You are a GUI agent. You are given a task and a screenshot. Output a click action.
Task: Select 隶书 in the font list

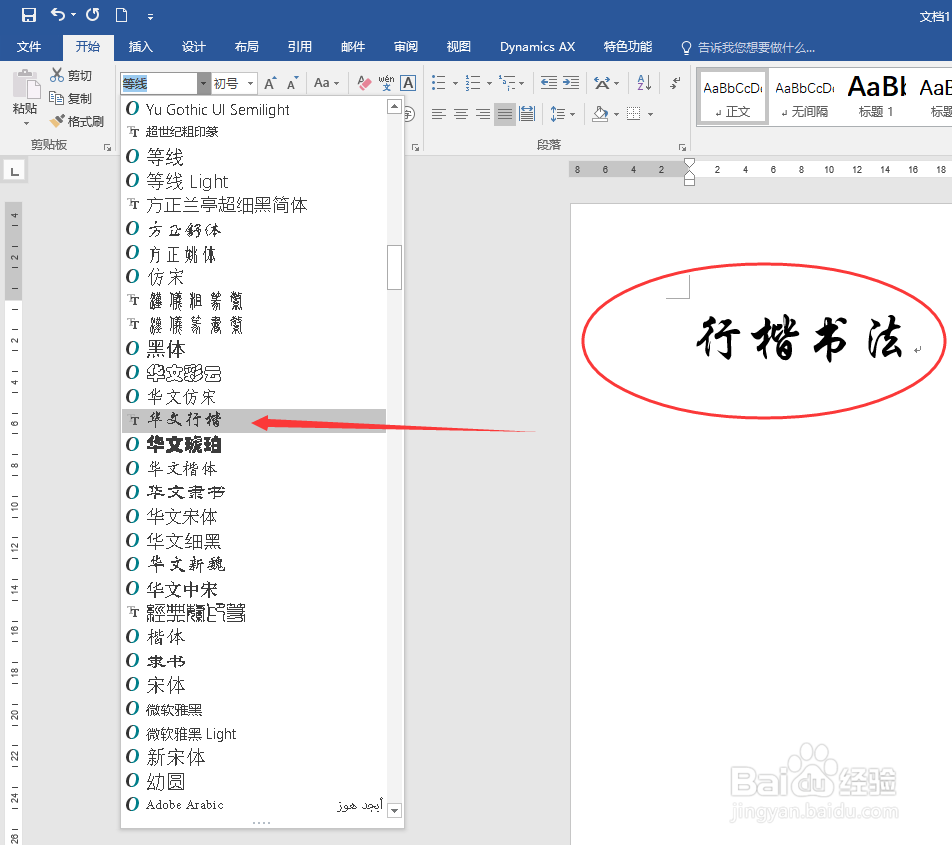166,660
